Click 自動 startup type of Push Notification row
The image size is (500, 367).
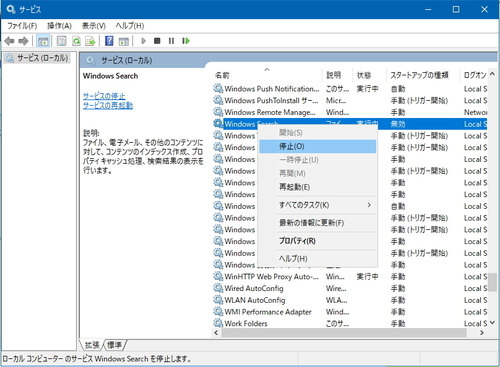pyautogui.click(x=398, y=89)
